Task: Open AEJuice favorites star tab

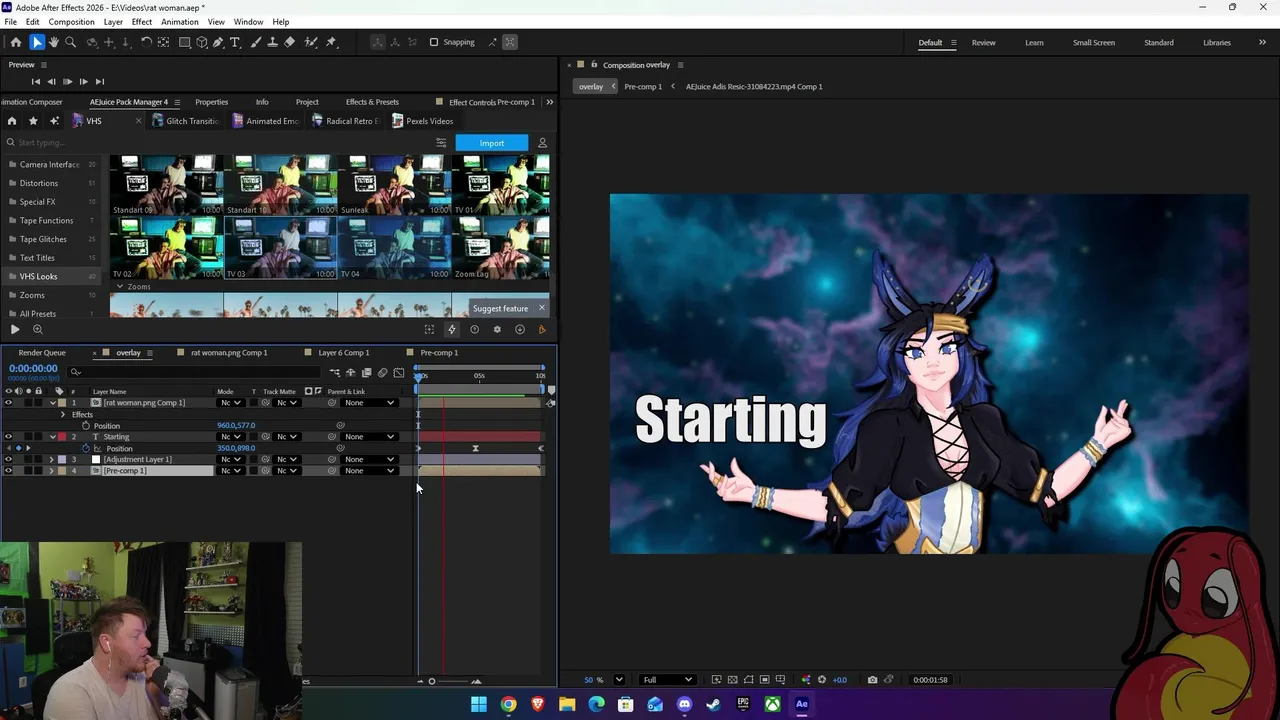Action: [x=33, y=121]
